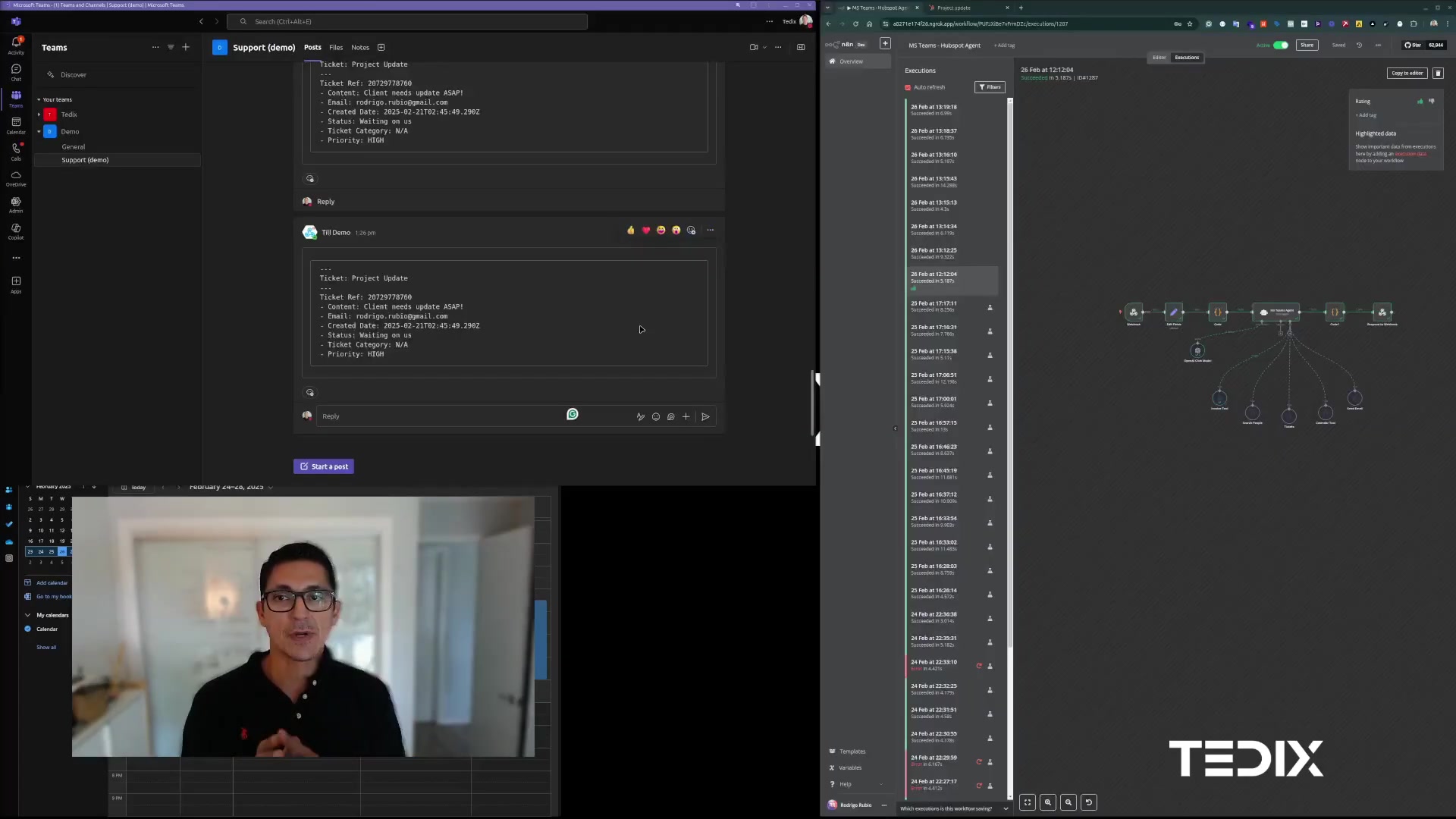The width and height of the screenshot is (1456, 819).
Task: Open workflow history icon in n8n
Action: pos(1360,45)
